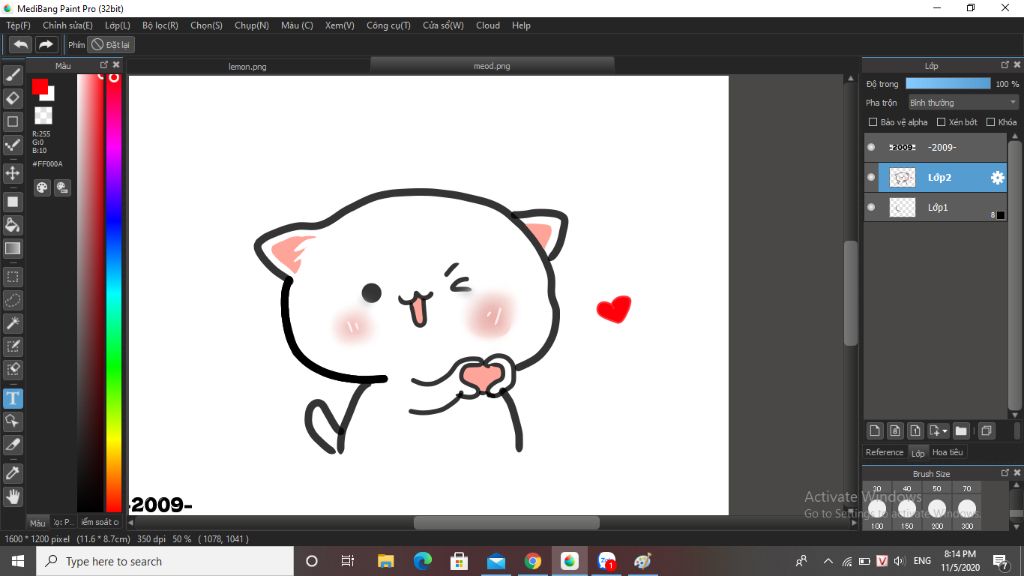This screenshot has height=576, width=1024.
Task: Select the Gradient tool
Action: pos(12,248)
